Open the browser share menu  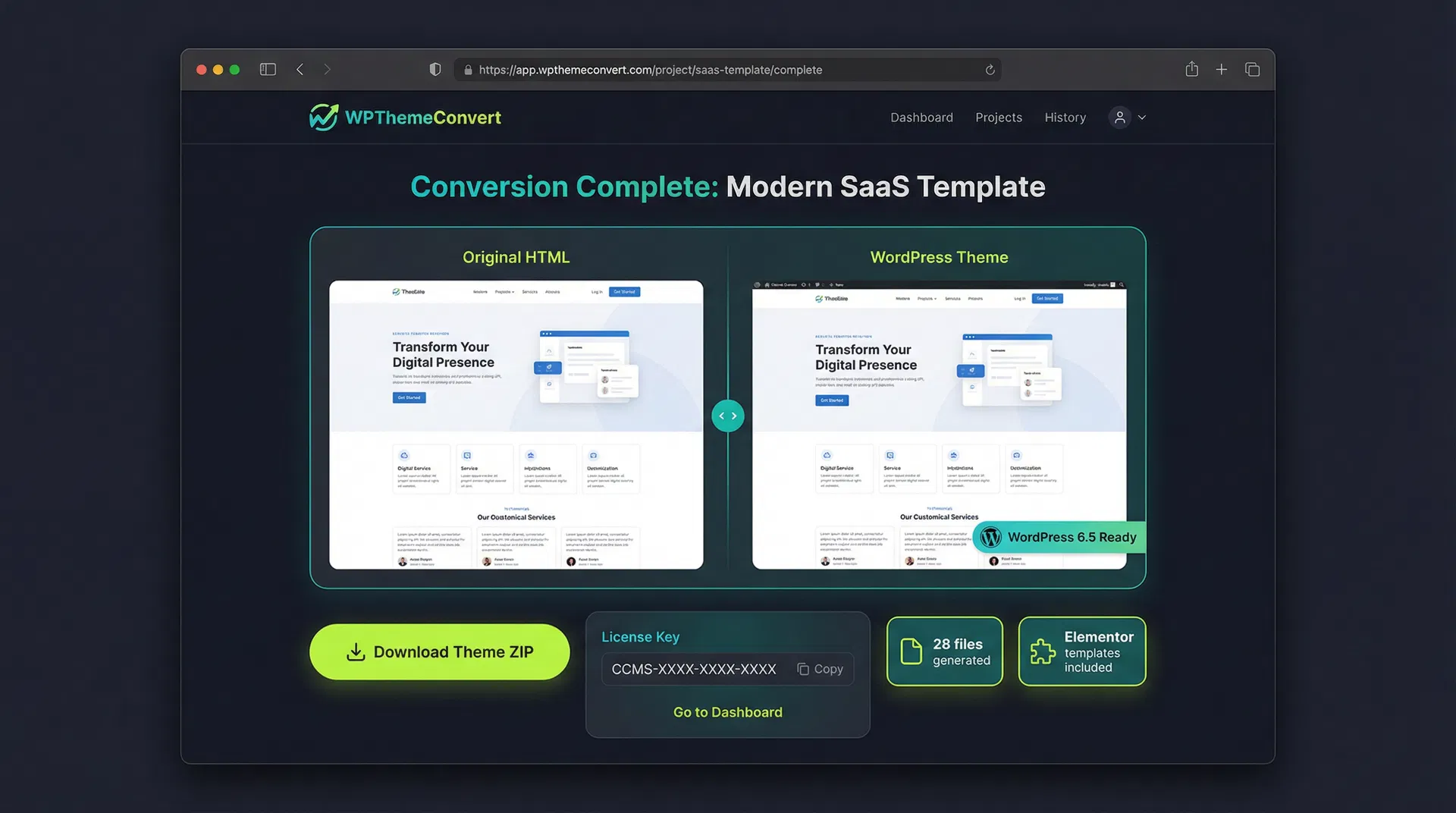(1191, 70)
